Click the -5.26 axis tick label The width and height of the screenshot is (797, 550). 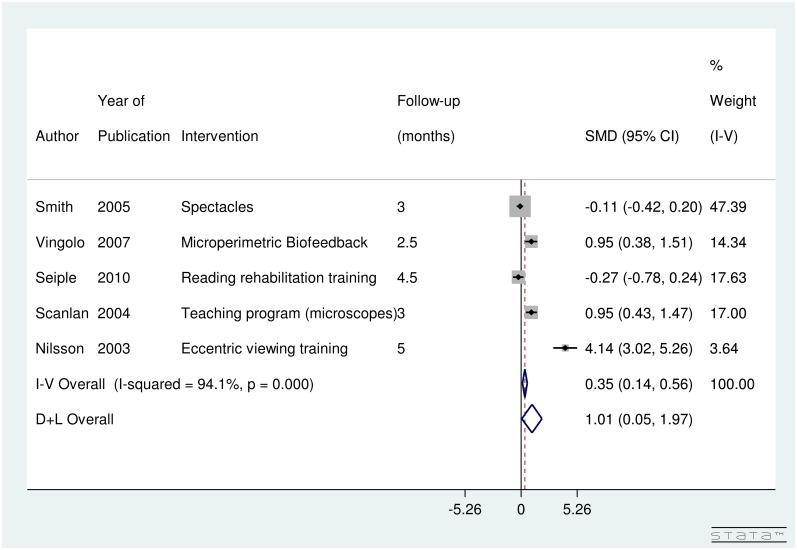(x=465, y=509)
